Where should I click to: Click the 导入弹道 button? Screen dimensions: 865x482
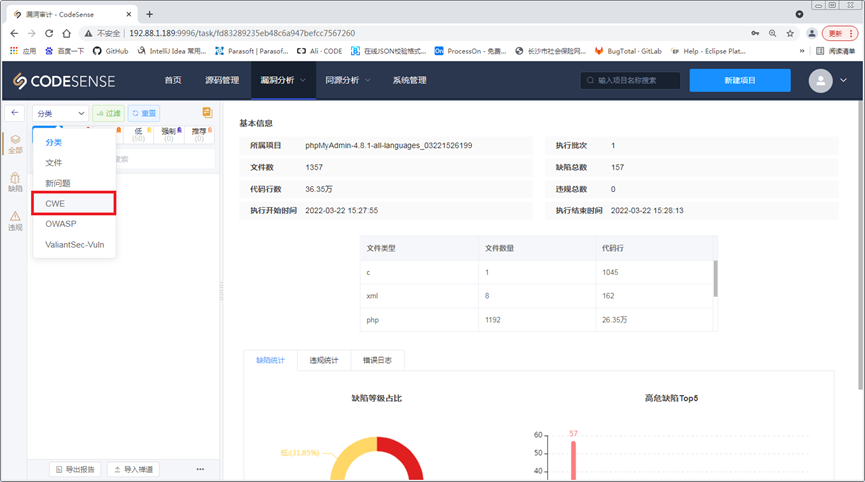point(133,469)
